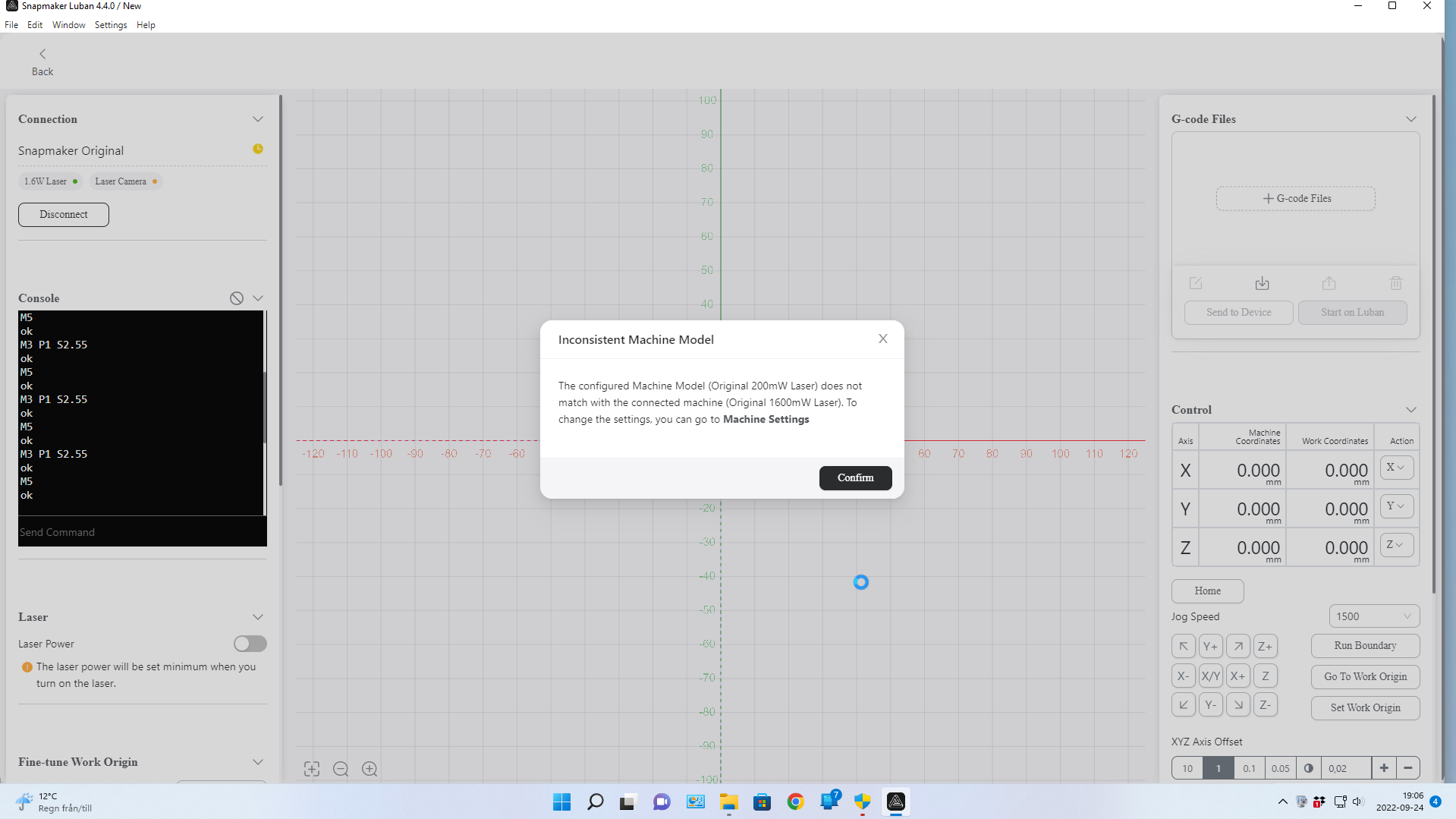Open the Edit menu
Viewport: 1456px width, 819px height.
[35, 25]
